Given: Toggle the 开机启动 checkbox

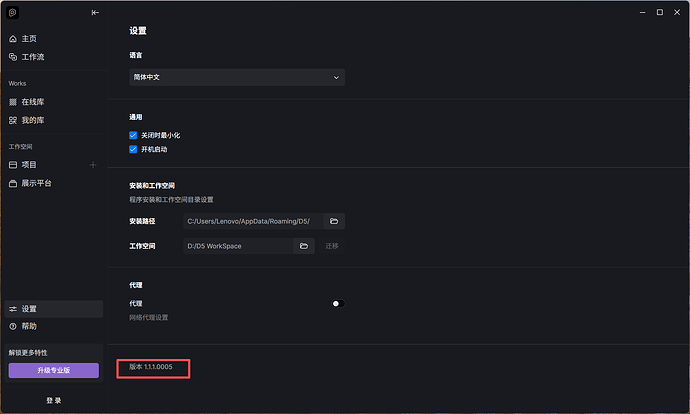Looking at the screenshot, I should [x=133, y=149].
